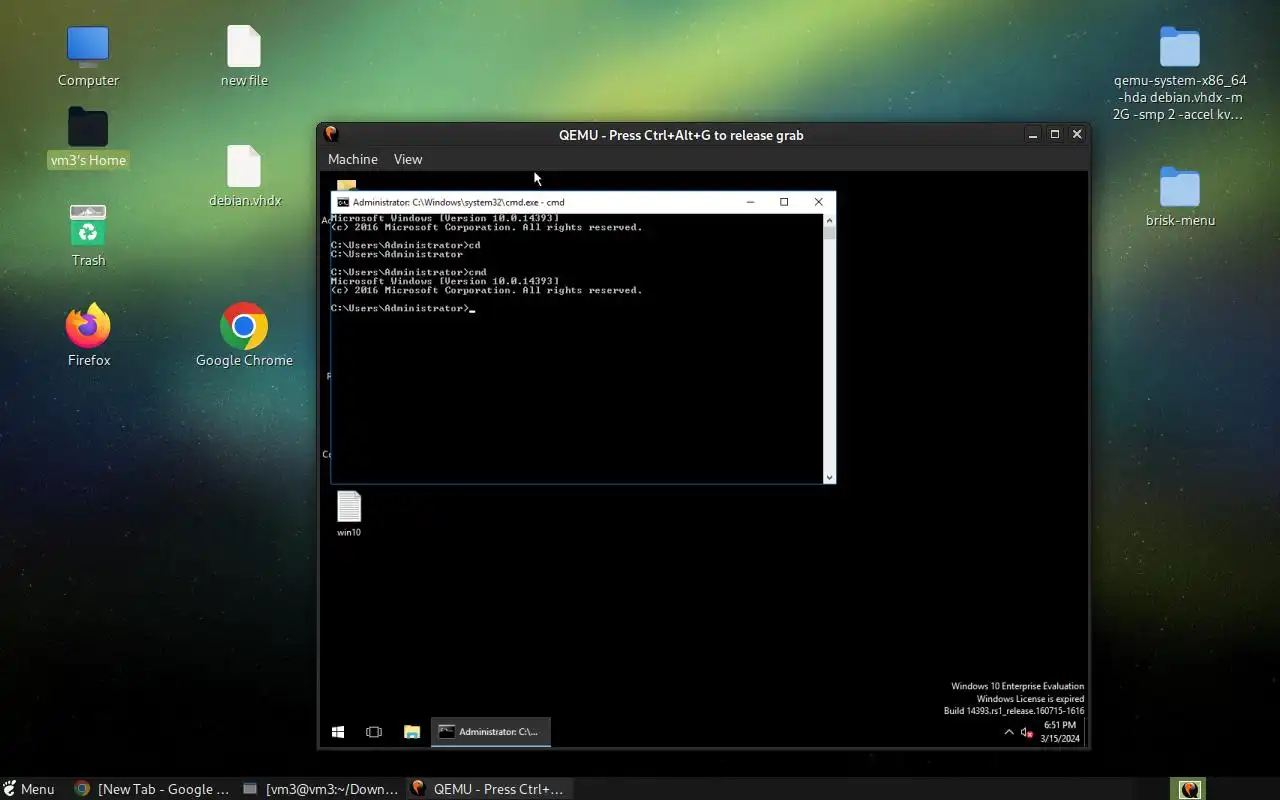Maximize the cmd.exe window
This screenshot has height=800, width=1280.
click(x=784, y=202)
